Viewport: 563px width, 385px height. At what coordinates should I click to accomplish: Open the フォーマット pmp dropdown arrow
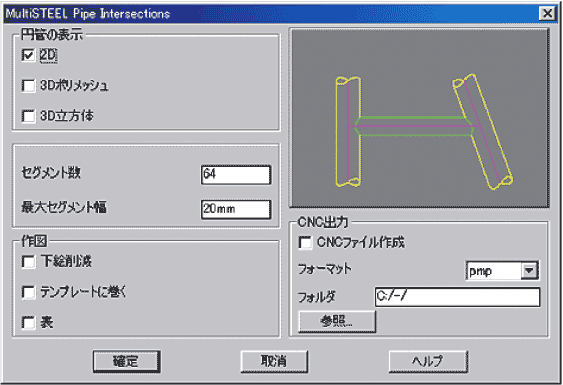tap(529, 270)
